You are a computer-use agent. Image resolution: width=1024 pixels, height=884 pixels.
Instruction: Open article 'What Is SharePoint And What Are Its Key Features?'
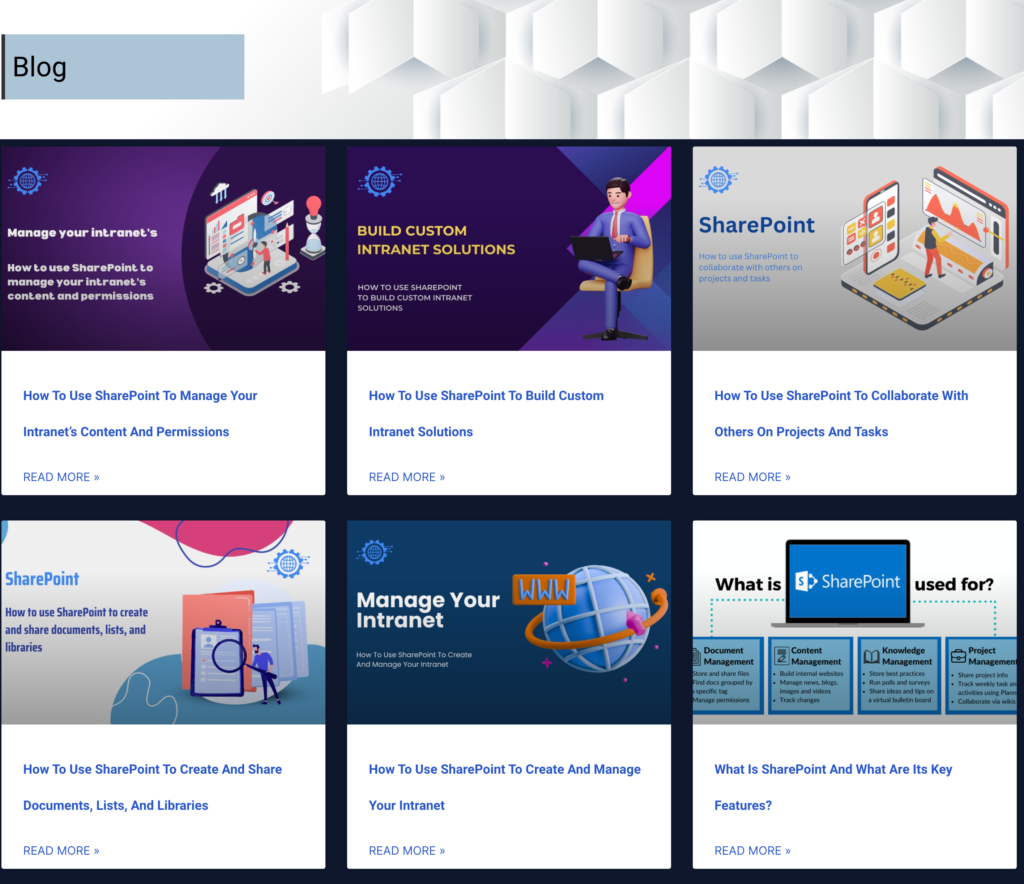coord(833,787)
